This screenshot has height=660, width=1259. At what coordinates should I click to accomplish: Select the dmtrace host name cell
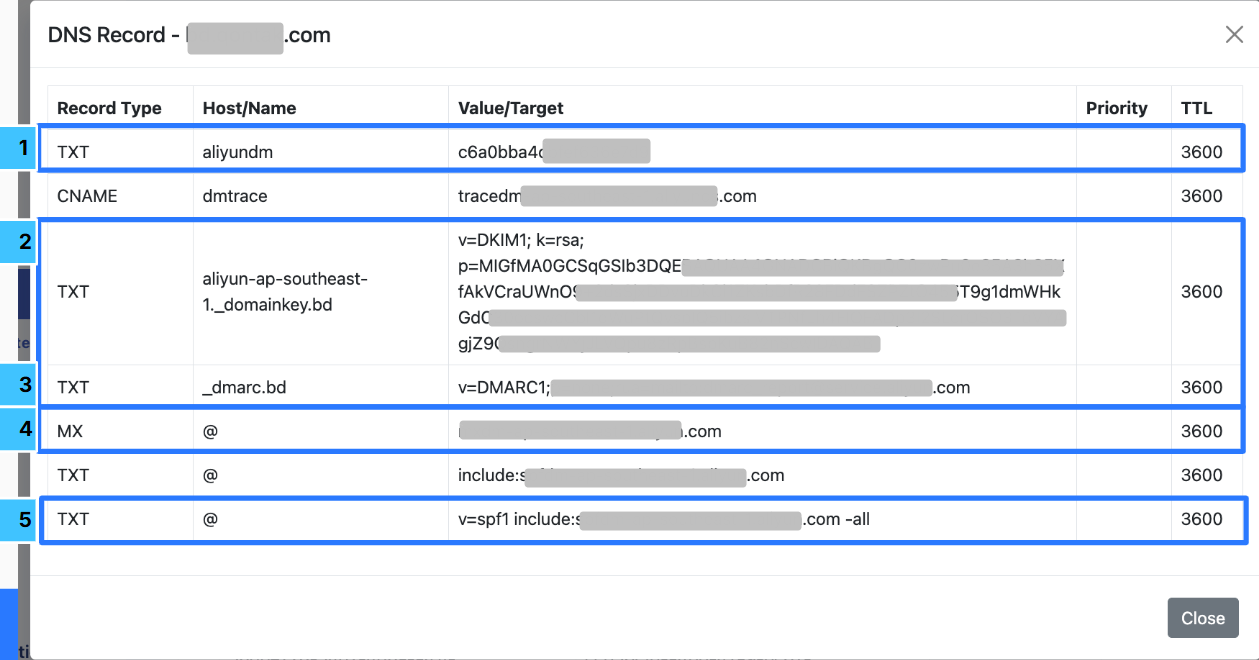(235, 196)
